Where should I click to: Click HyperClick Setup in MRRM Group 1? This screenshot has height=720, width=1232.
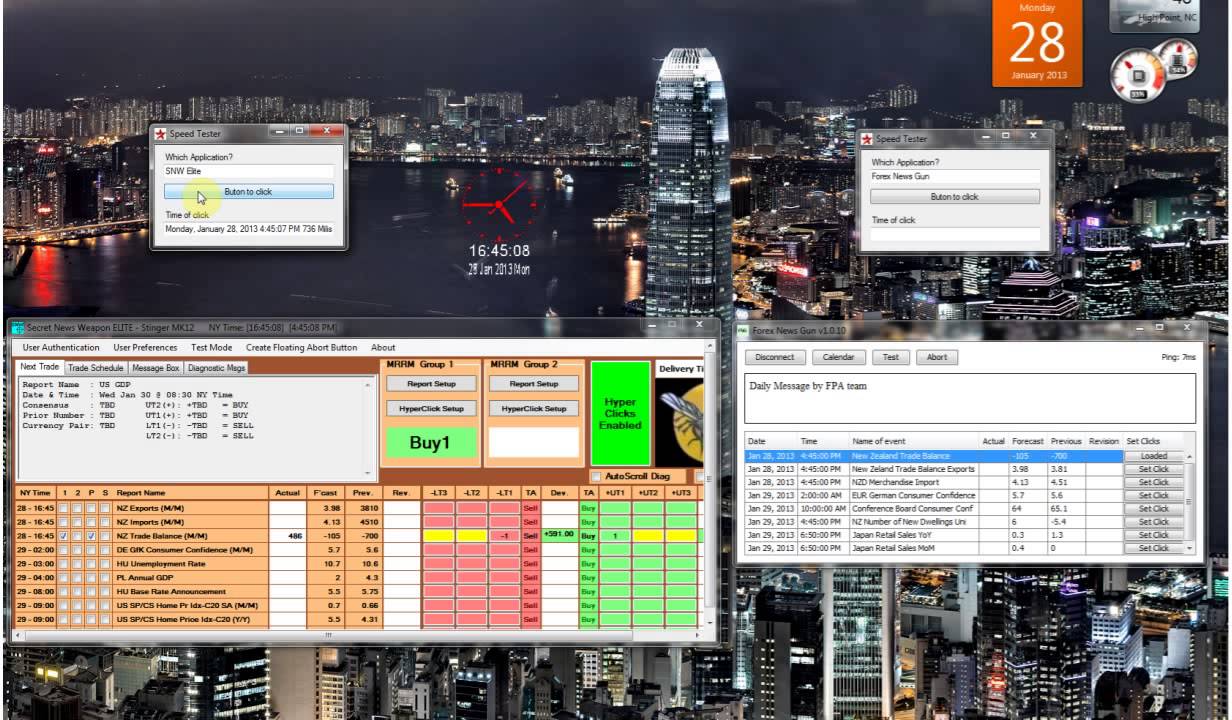[431, 408]
